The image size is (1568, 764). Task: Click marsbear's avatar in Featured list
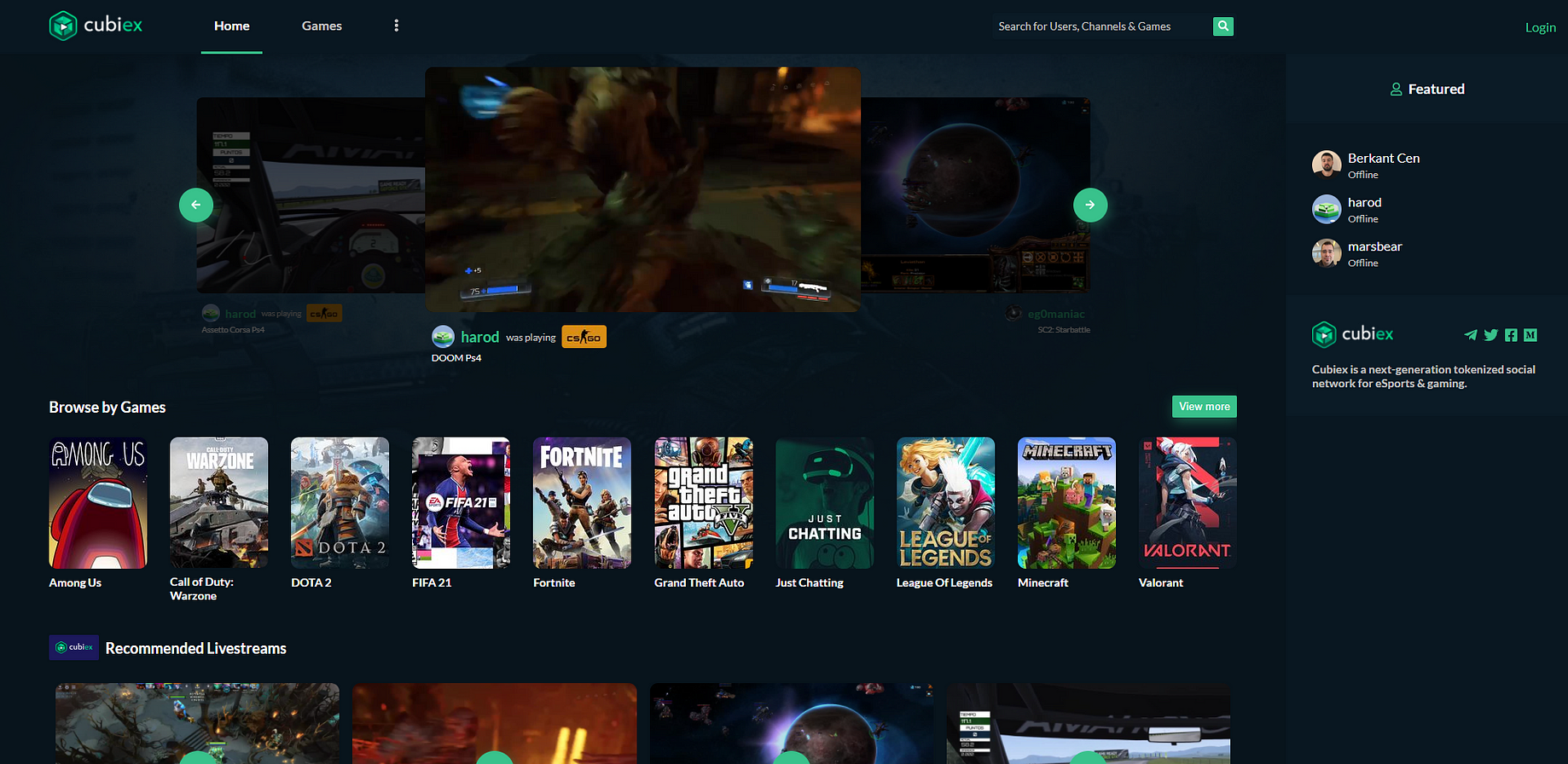[1327, 253]
